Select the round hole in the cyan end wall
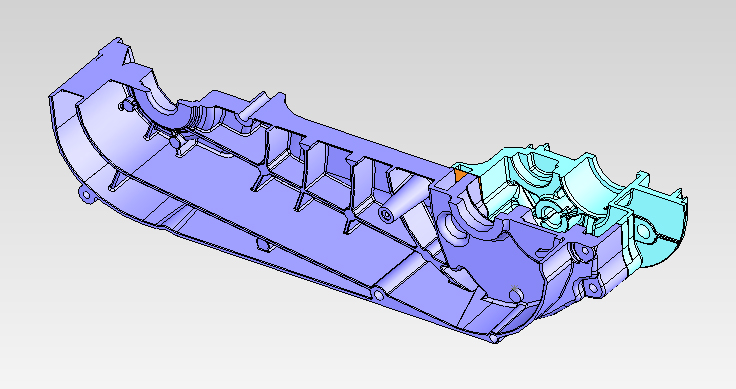This screenshot has height=389, width=736. [x=644, y=232]
